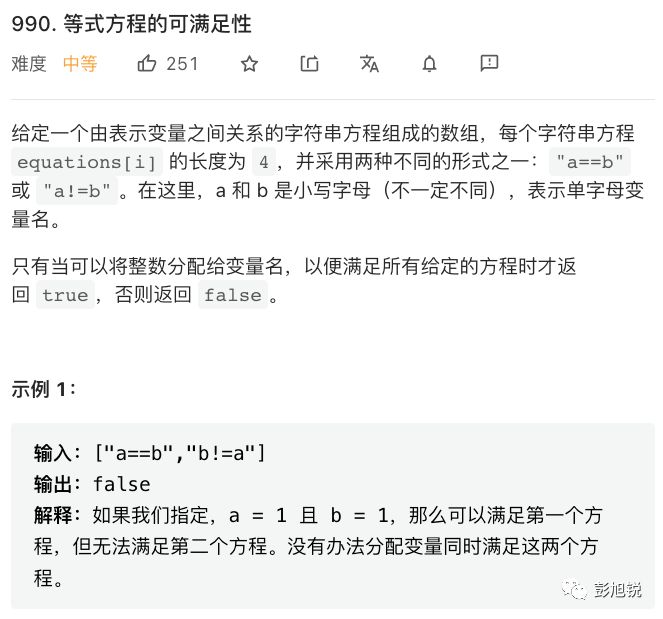Click the WeChat watermark logo icon
Viewport: 663px width, 619px height.
(574, 589)
